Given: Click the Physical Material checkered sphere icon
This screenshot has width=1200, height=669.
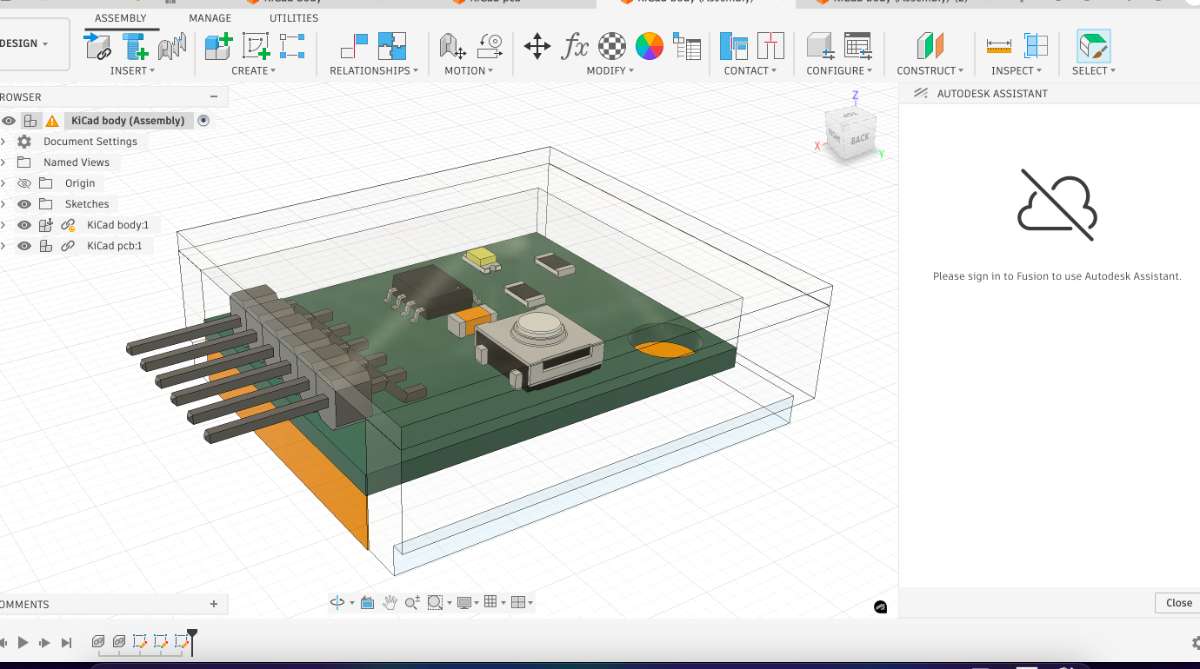Looking at the screenshot, I should (612, 46).
